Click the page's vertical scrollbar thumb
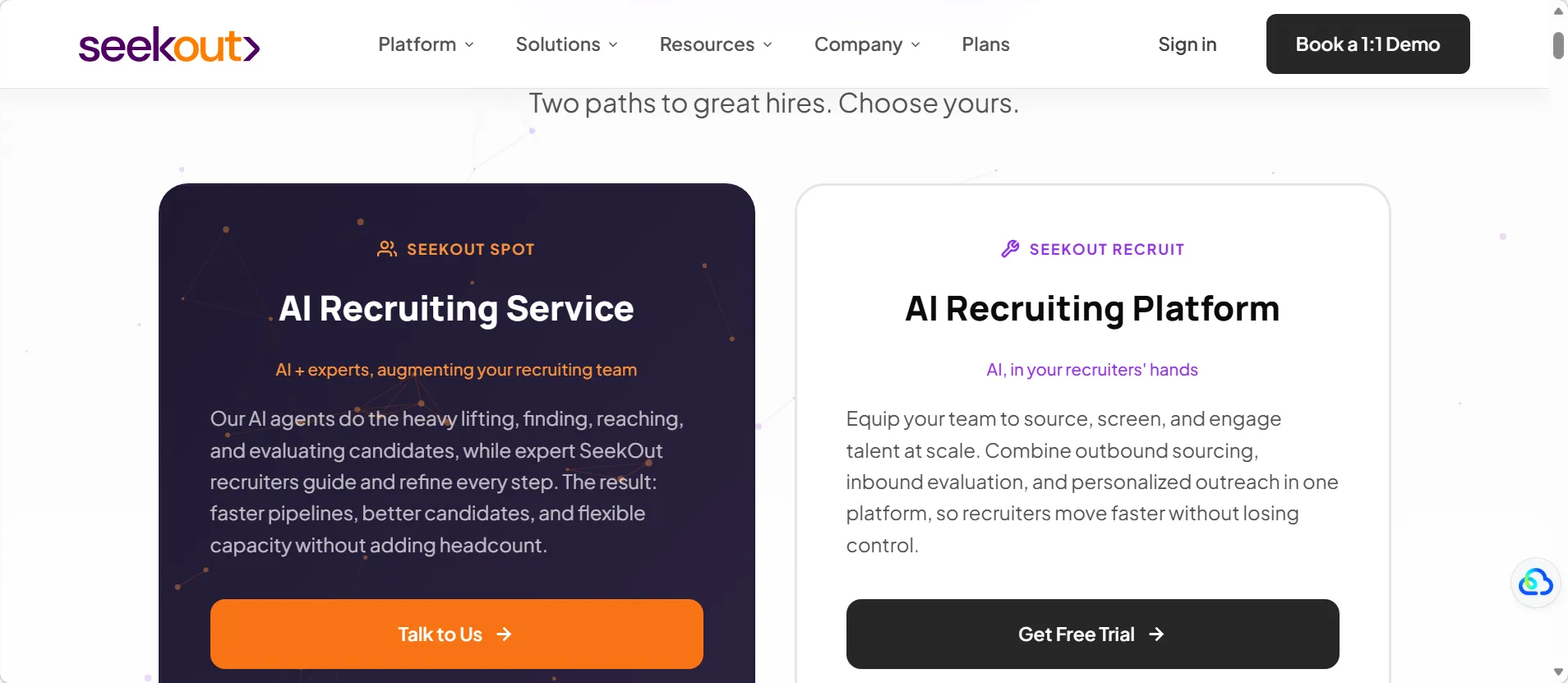The height and width of the screenshot is (683, 1568). tap(1558, 45)
